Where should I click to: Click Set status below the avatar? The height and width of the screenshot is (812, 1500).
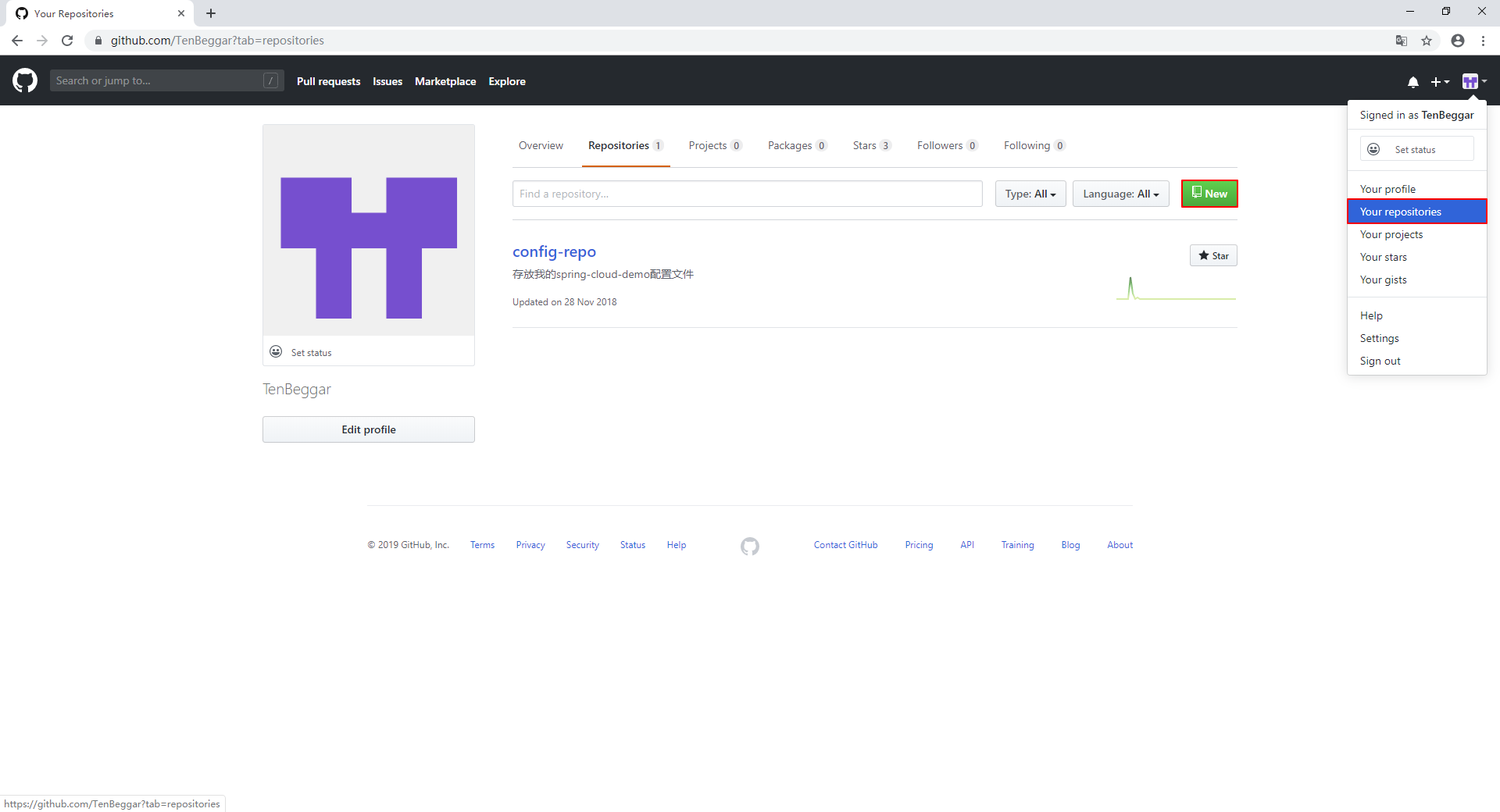[x=311, y=352]
